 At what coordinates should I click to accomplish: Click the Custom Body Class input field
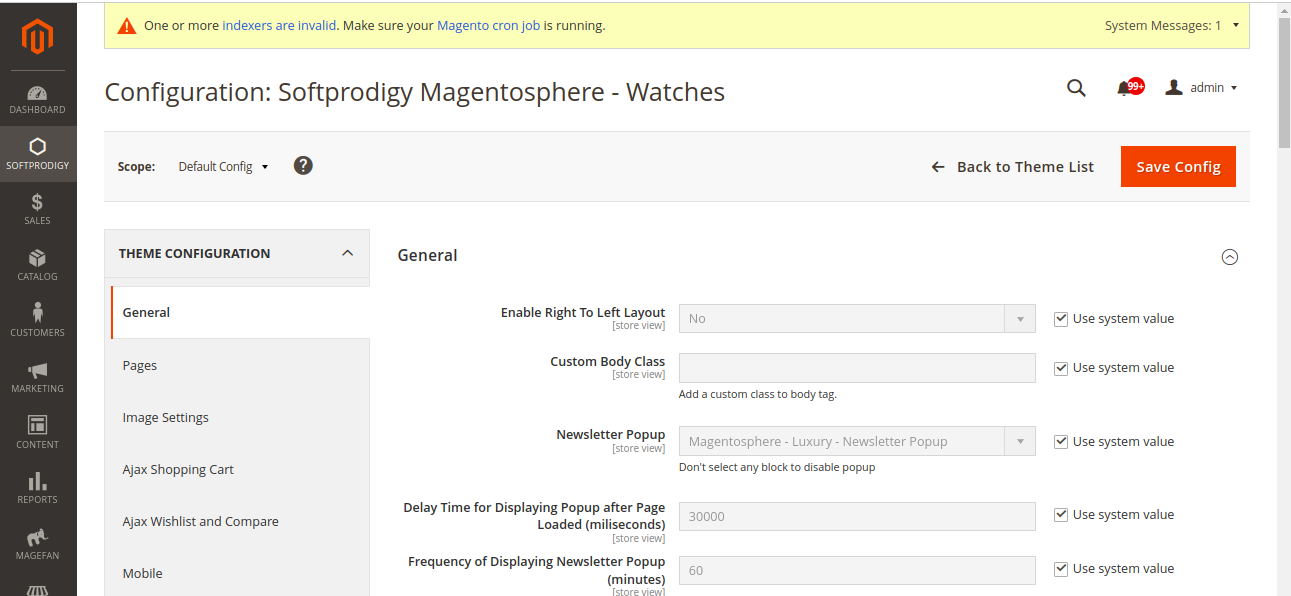click(x=857, y=368)
